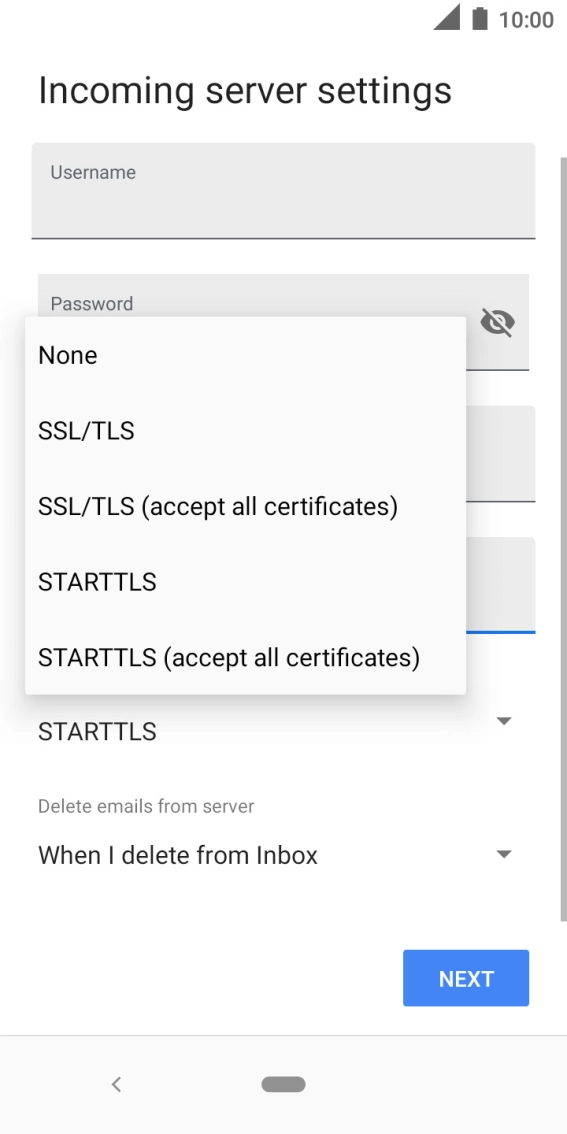
Task: Tap the battery status icon
Action: tap(479, 18)
